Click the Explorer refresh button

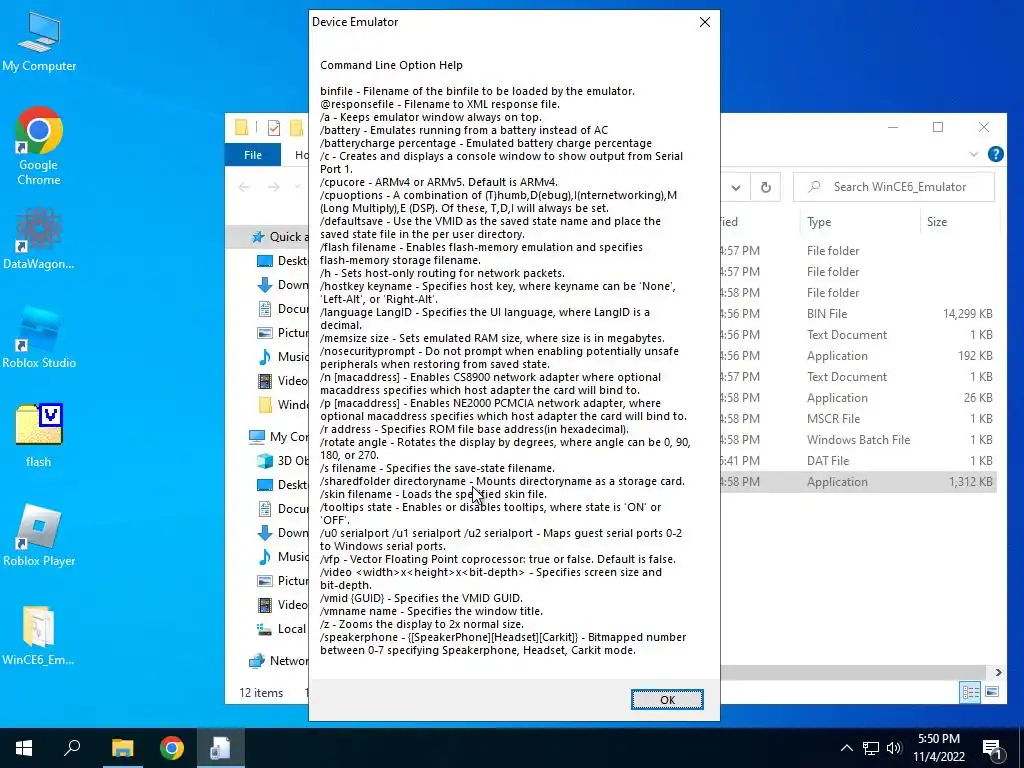click(x=765, y=187)
